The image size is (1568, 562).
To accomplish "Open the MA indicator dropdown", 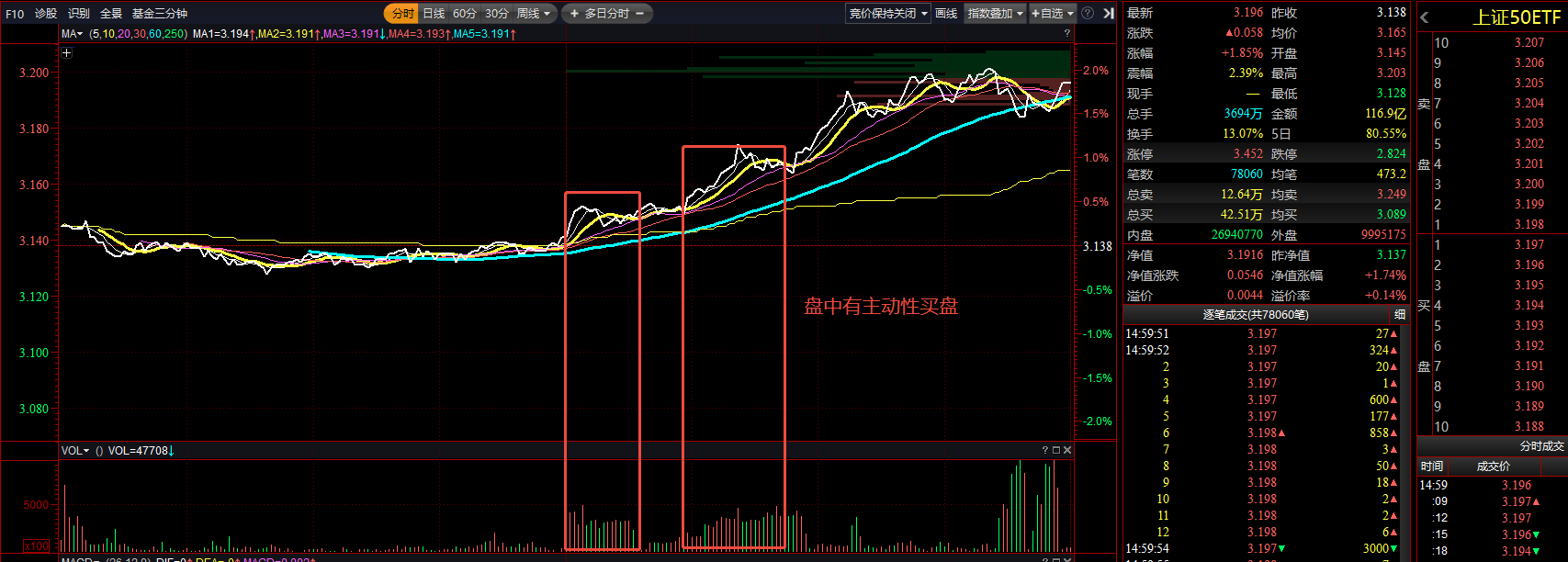I will 72,34.
